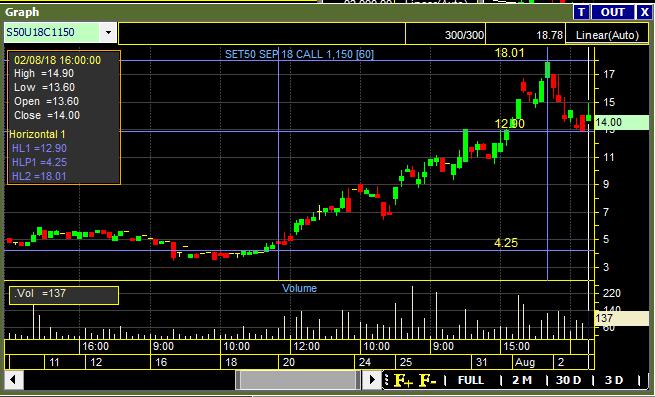Close the Graph window with X
Viewport: 655px width, 397px height.
[644, 12]
